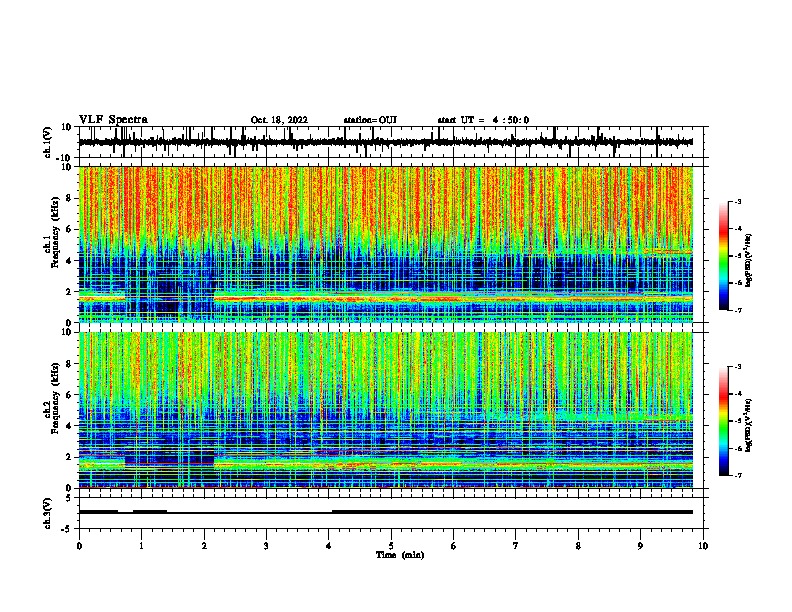
Task: Click time axis tick label "1"
Action: click(141, 546)
